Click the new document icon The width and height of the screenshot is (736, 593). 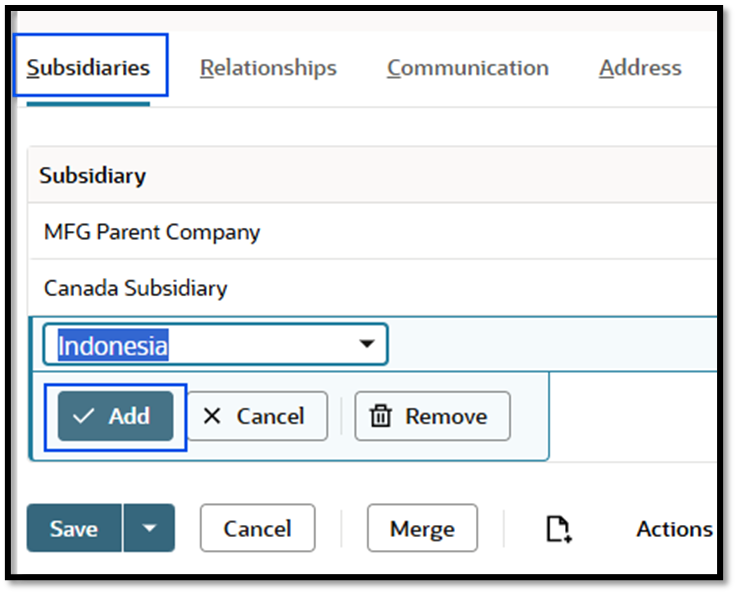click(558, 529)
